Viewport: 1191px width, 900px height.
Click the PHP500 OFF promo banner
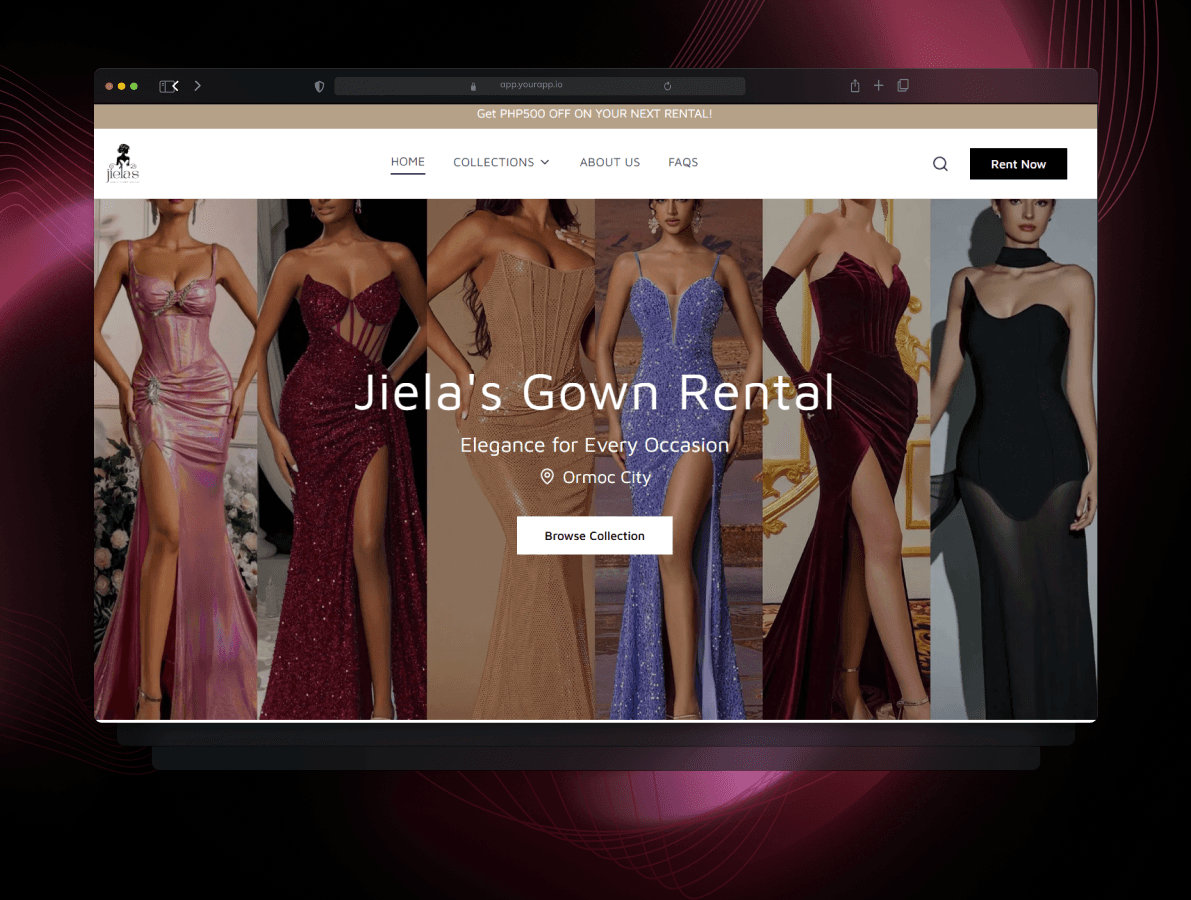pyautogui.click(x=595, y=115)
